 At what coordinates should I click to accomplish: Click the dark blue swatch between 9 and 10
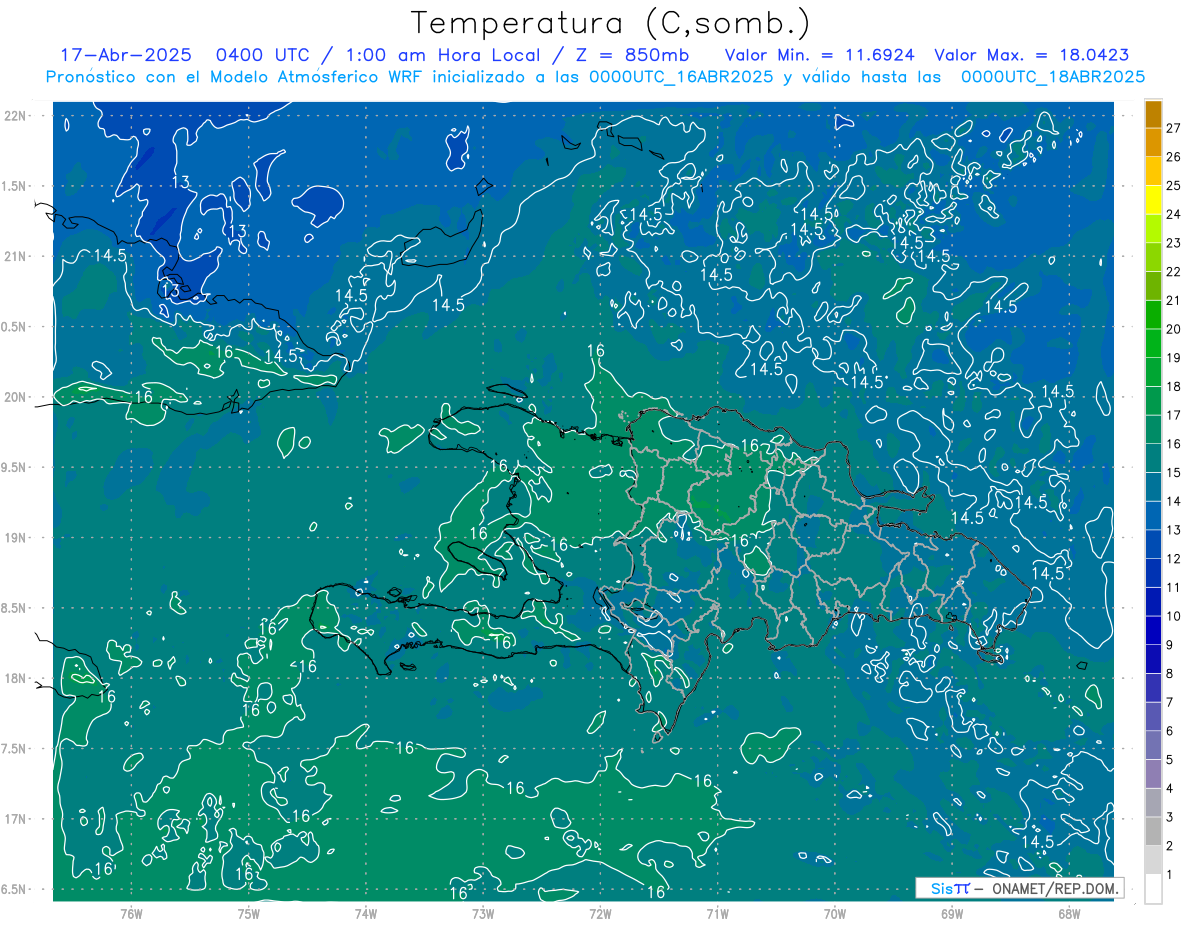(x=1153, y=630)
